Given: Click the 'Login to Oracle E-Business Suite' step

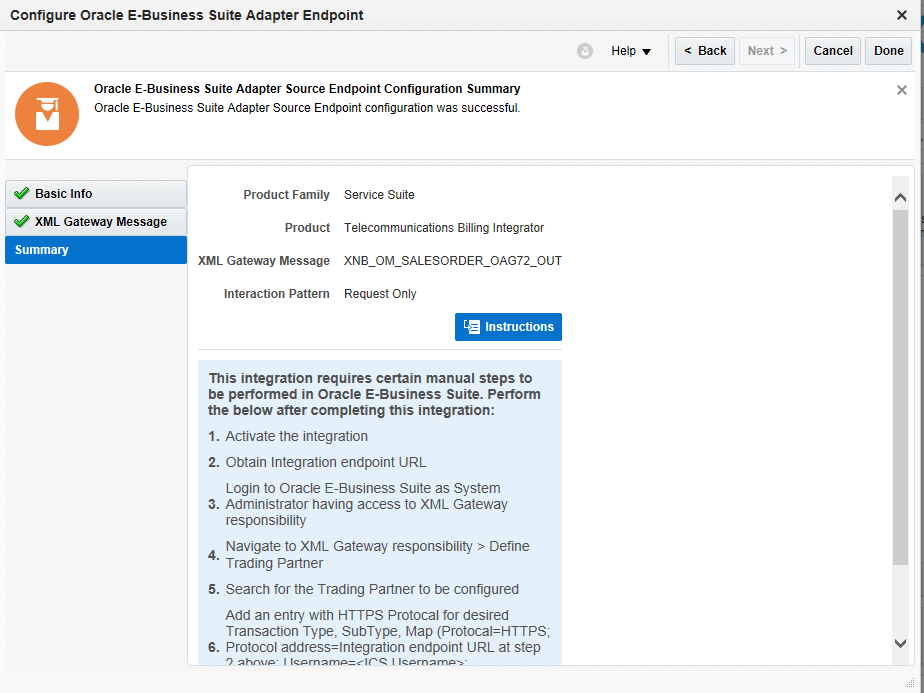Looking at the screenshot, I should pyautogui.click(x=366, y=504).
